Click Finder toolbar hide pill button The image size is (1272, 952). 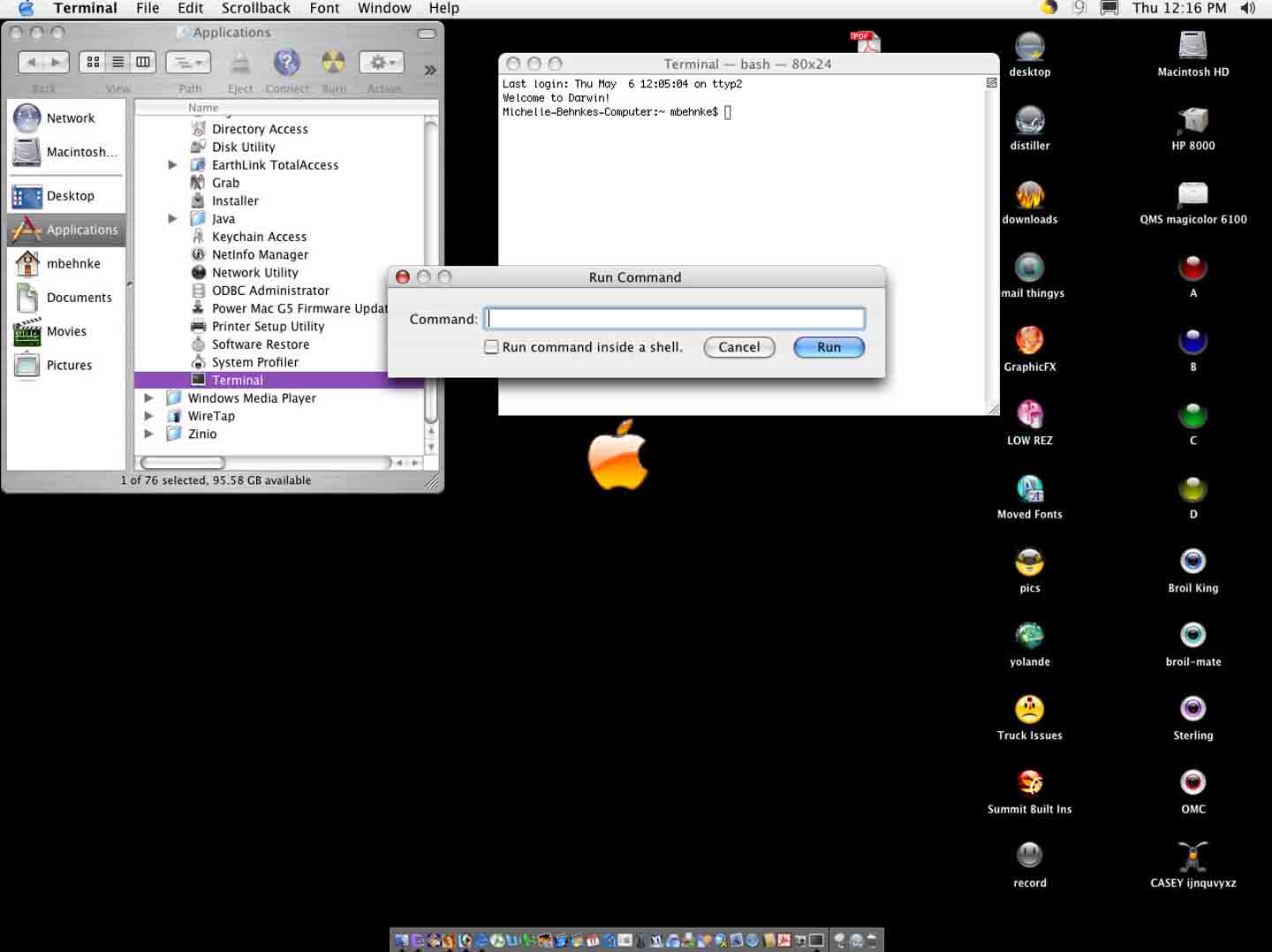coord(427,34)
